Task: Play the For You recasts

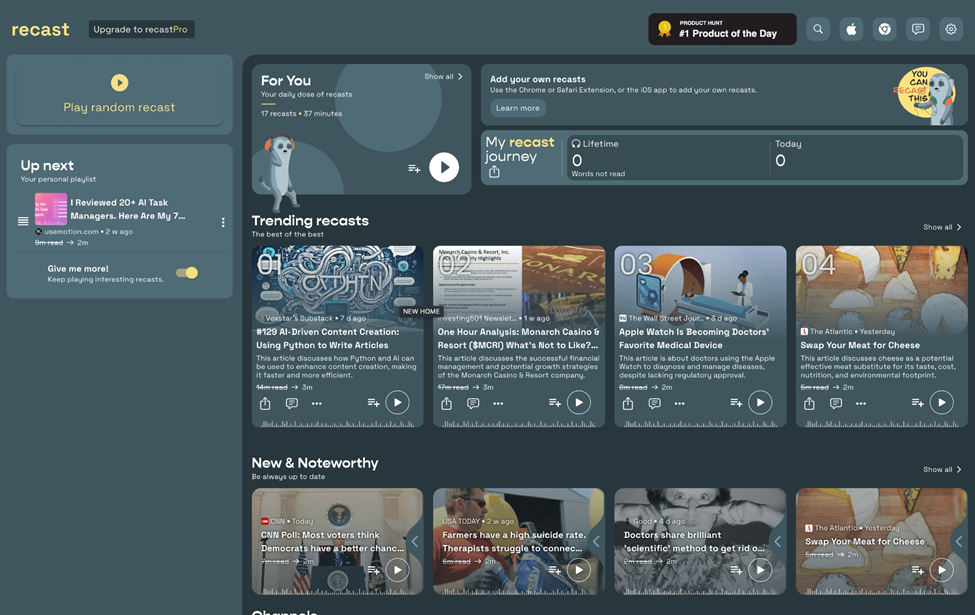Action: [x=444, y=167]
